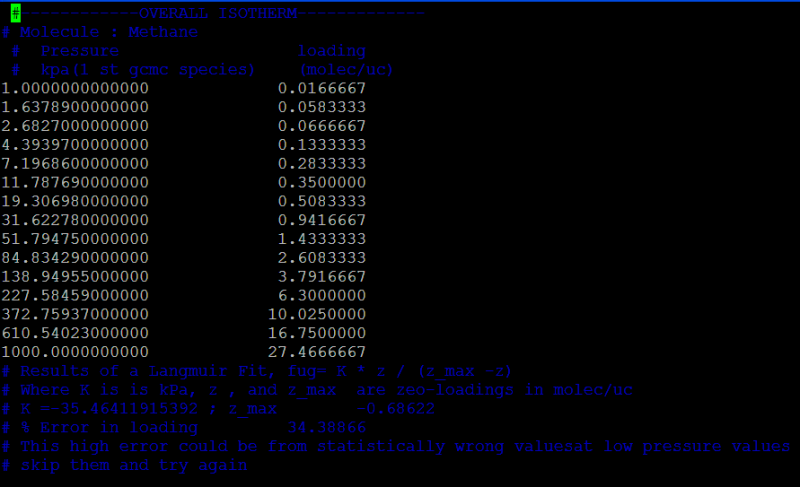This screenshot has width=800, height=487.
Task: Click the 'Results of a Langmuir Fit' line
Action: (257, 371)
